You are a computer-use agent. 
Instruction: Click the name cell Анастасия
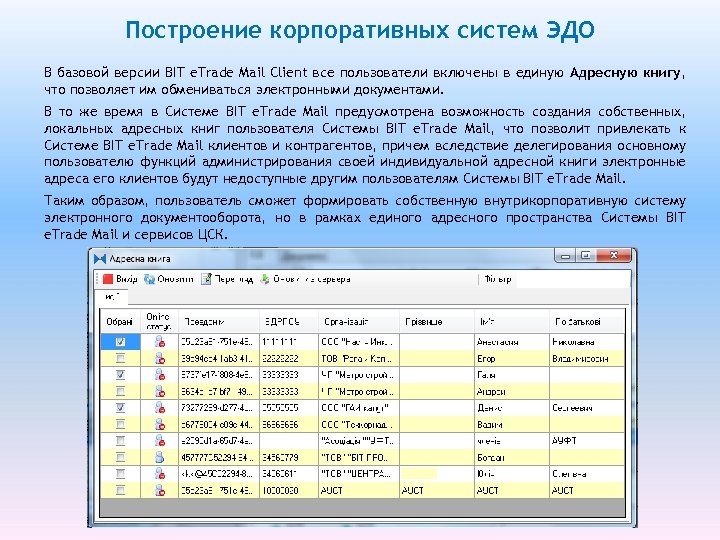click(512, 342)
